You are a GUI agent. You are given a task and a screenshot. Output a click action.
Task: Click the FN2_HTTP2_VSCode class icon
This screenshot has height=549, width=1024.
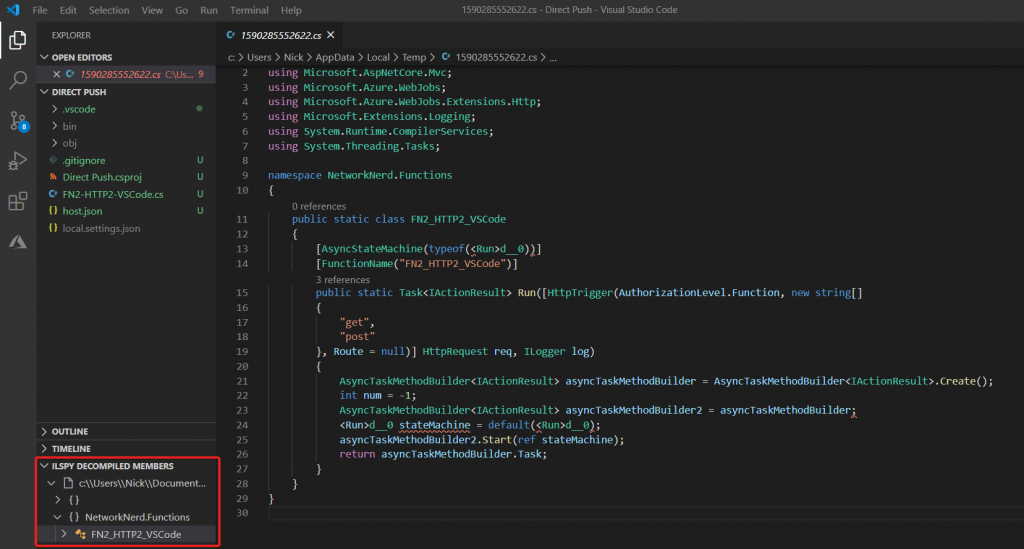pos(80,534)
